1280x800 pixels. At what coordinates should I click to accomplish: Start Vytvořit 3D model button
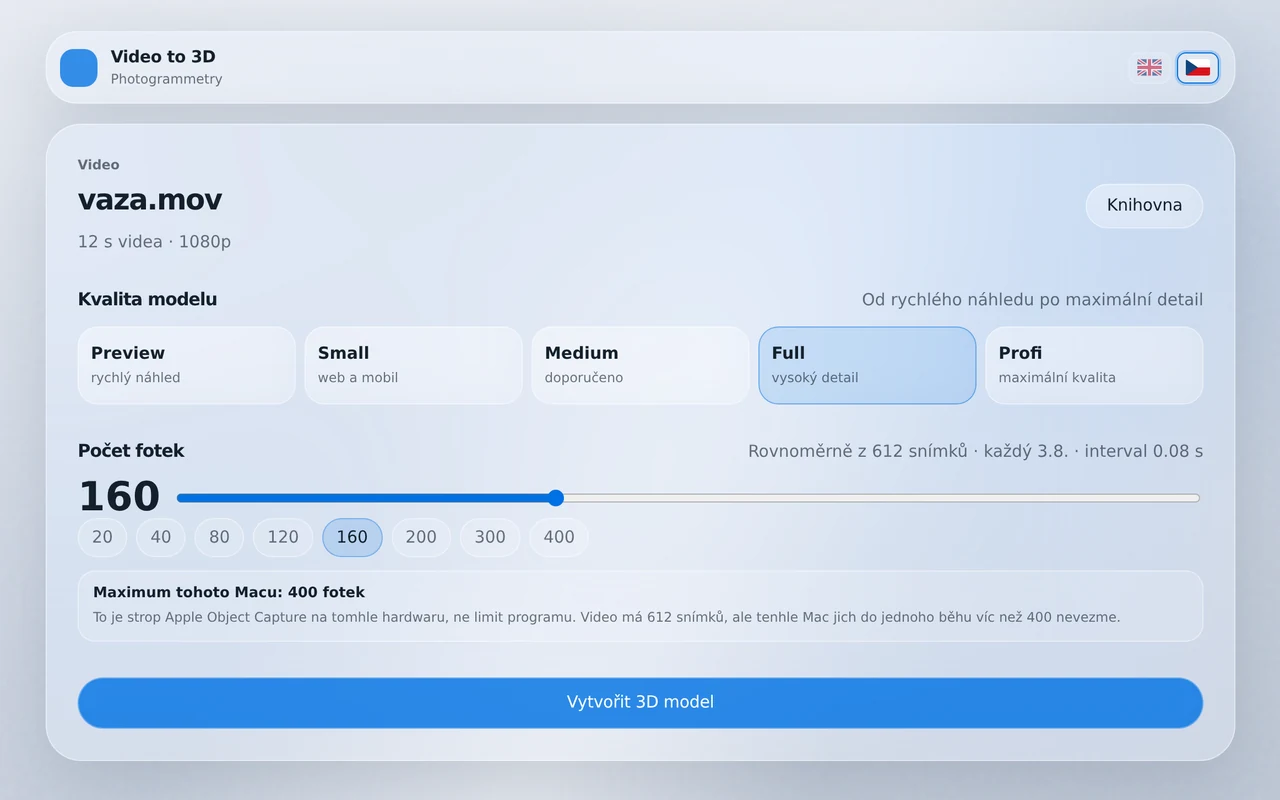(x=640, y=702)
